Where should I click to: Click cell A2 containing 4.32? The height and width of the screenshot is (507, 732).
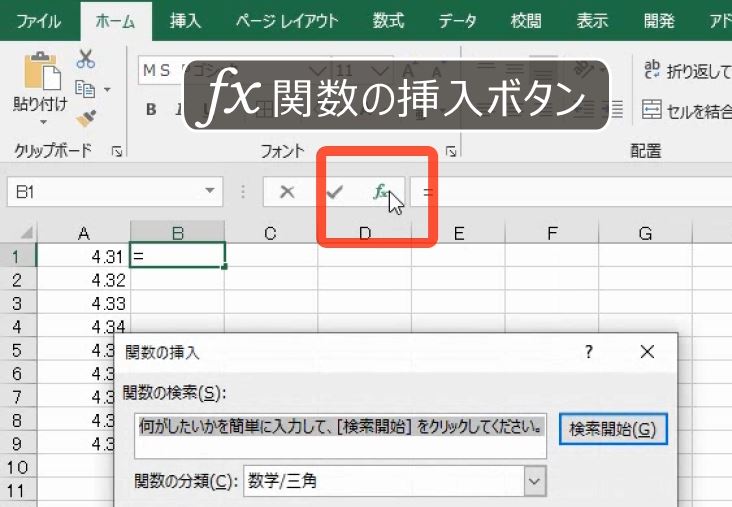coord(84,279)
